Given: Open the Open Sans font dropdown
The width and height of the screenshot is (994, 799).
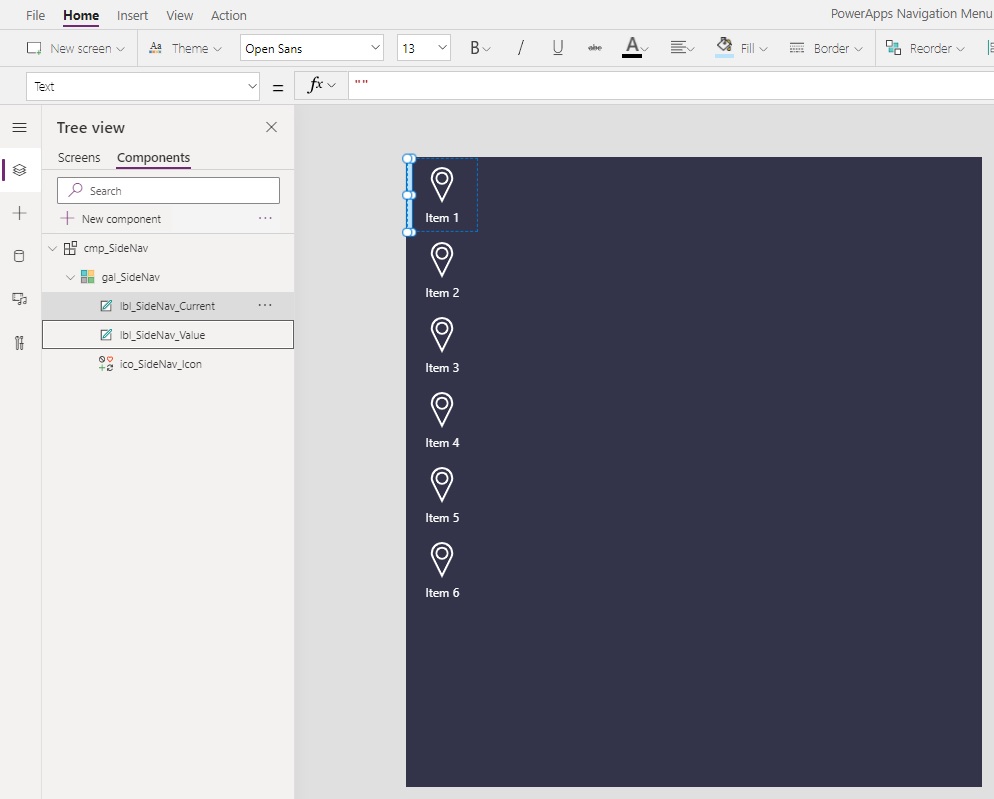Looking at the screenshot, I should (312, 48).
